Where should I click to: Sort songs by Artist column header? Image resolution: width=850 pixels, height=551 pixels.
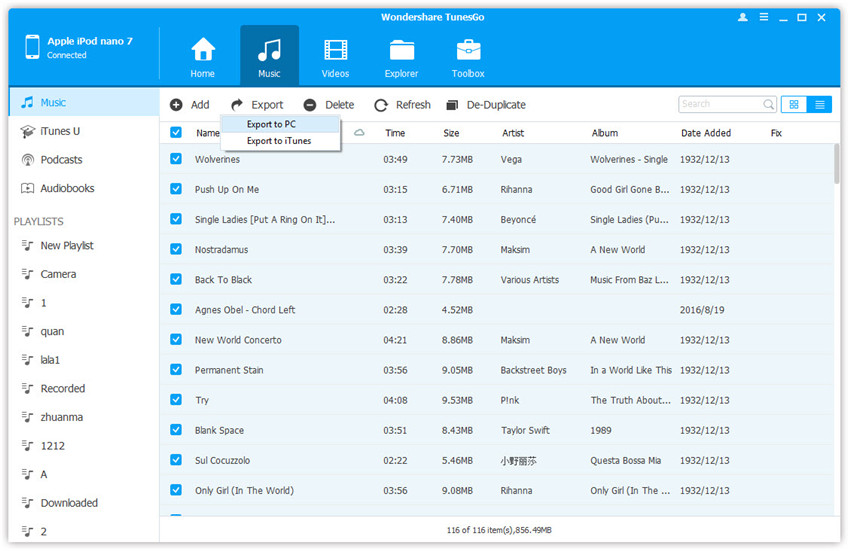[x=513, y=133]
